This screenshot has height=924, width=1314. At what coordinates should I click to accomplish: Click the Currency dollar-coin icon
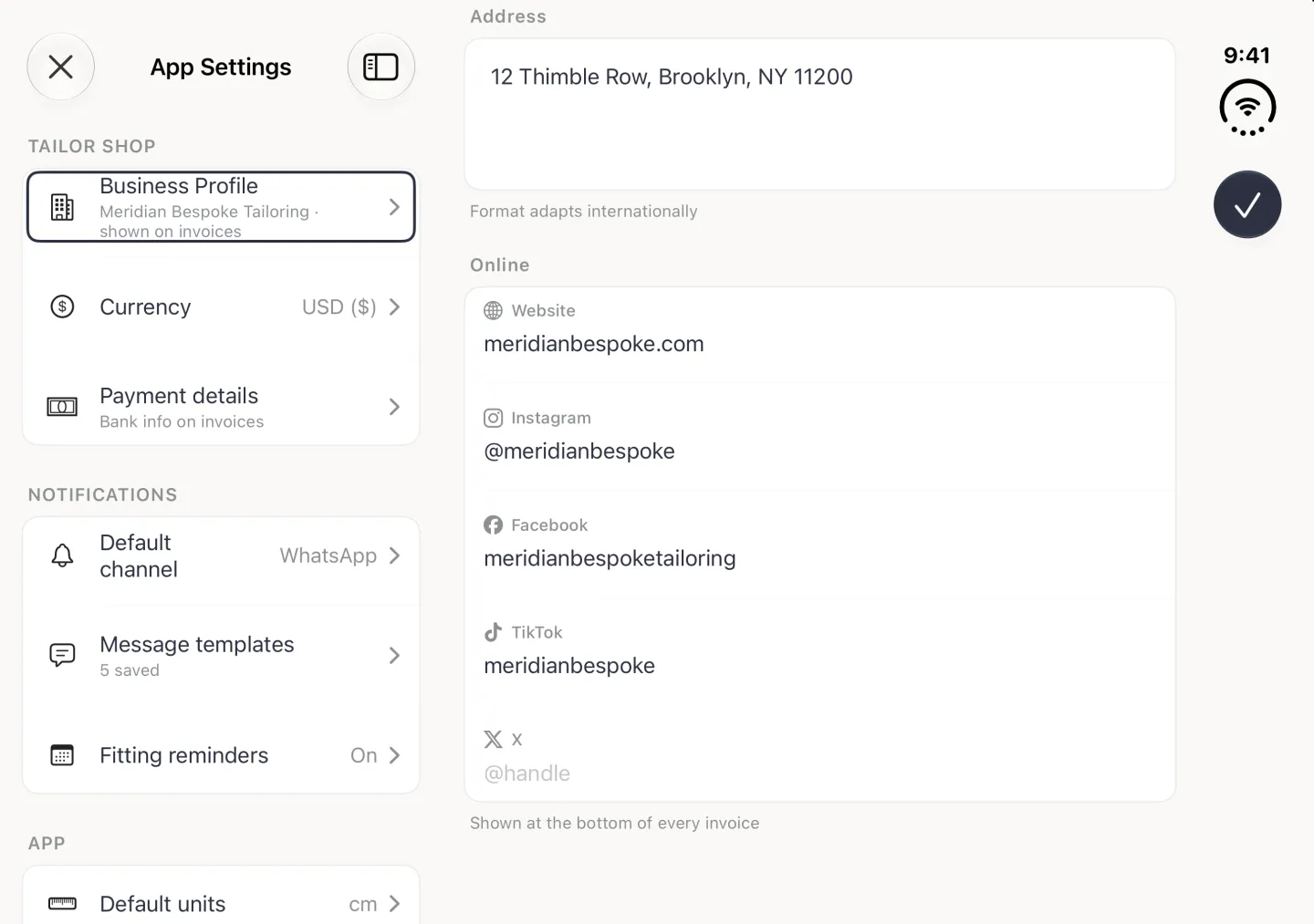pyautogui.click(x=62, y=306)
